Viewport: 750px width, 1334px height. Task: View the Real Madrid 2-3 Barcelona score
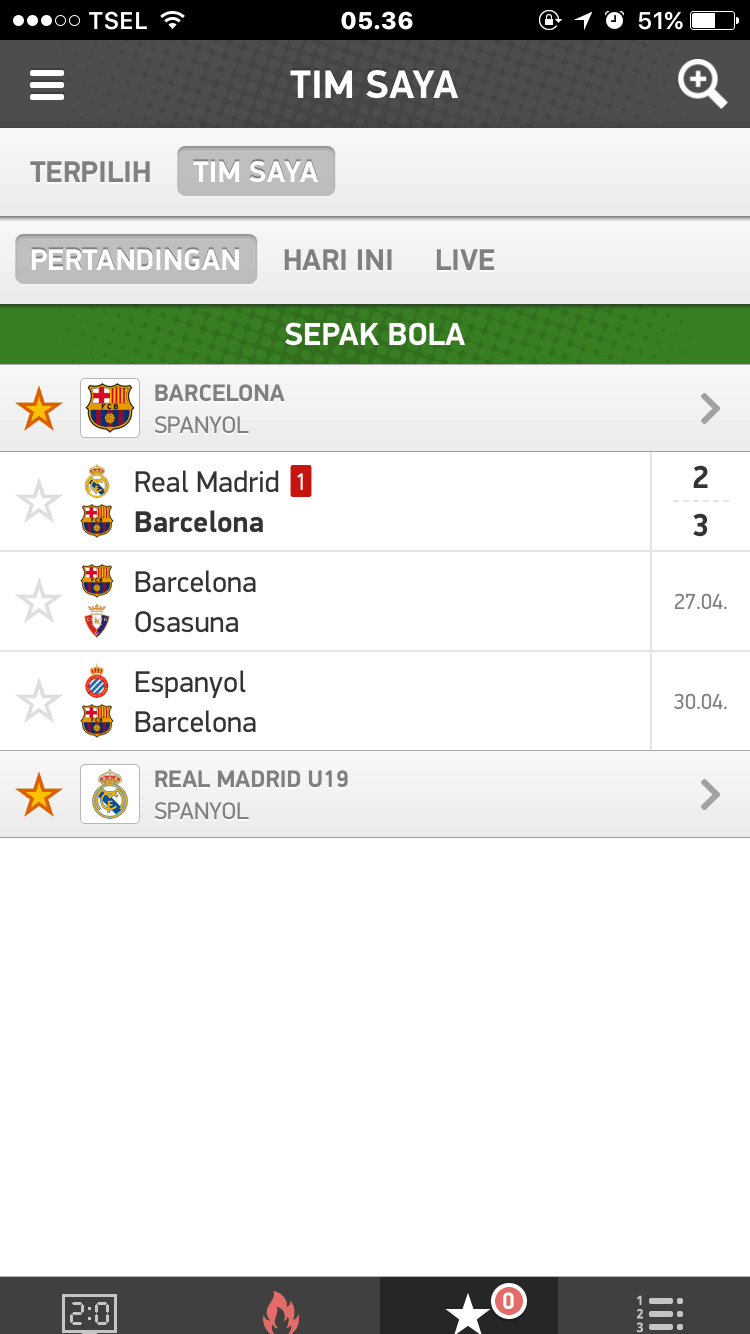click(700, 500)
